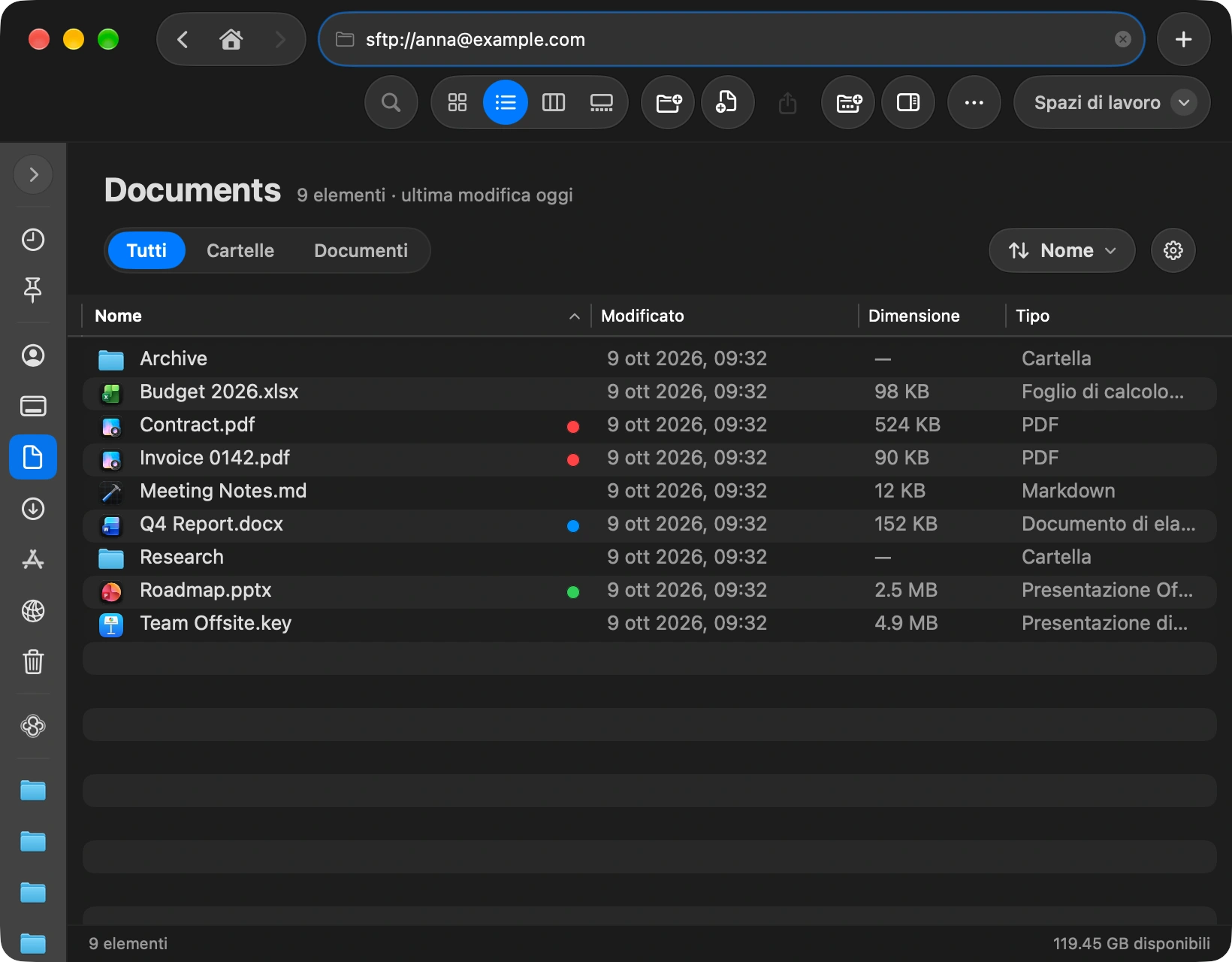Switch to icon grid view
Image resolution: width=1232 pixels, height=962 pixels.
pyautogui.click(x=457, y=102)
